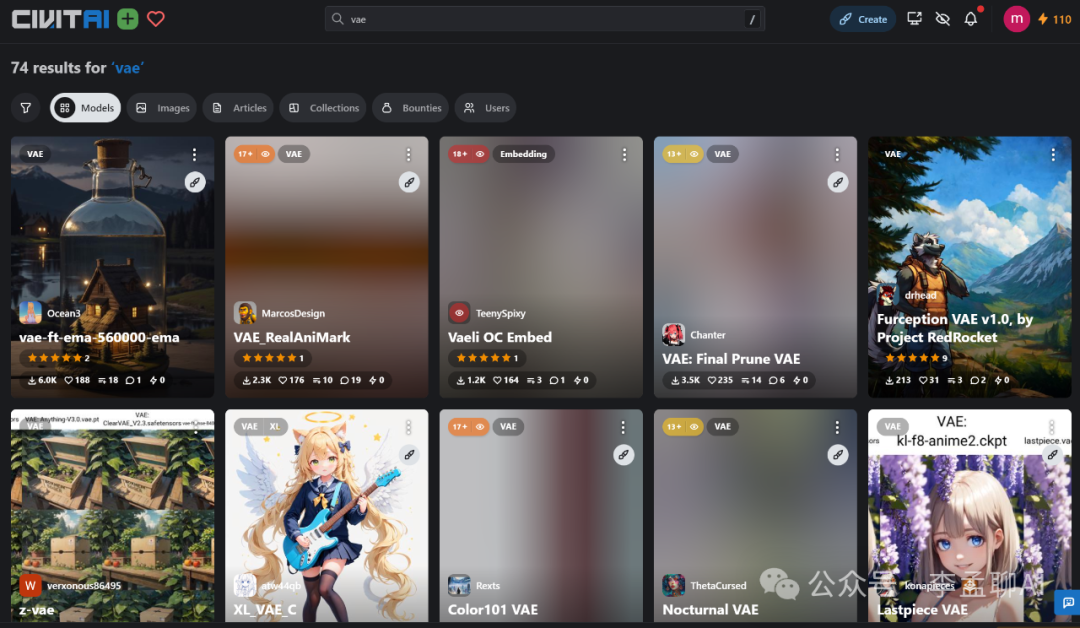The height and width of the screenshot is (628, 1080).
Task: Open three-dot menu on Nocturnal VAE card
Action: (837, 428)
